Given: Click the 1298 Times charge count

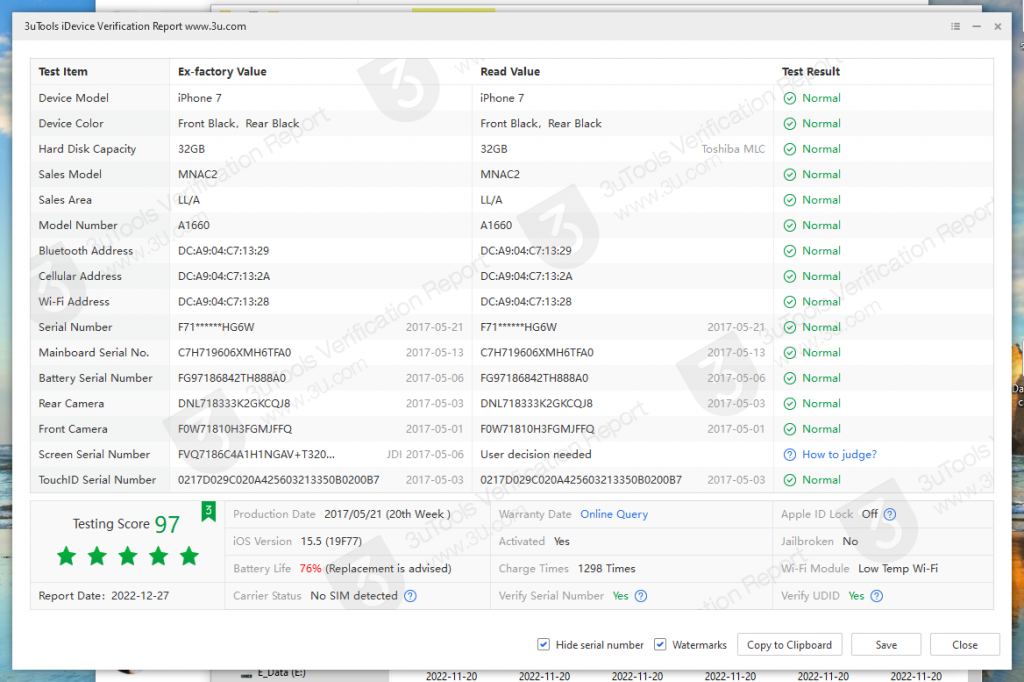Looking at the screenshot, I should 607,568.
